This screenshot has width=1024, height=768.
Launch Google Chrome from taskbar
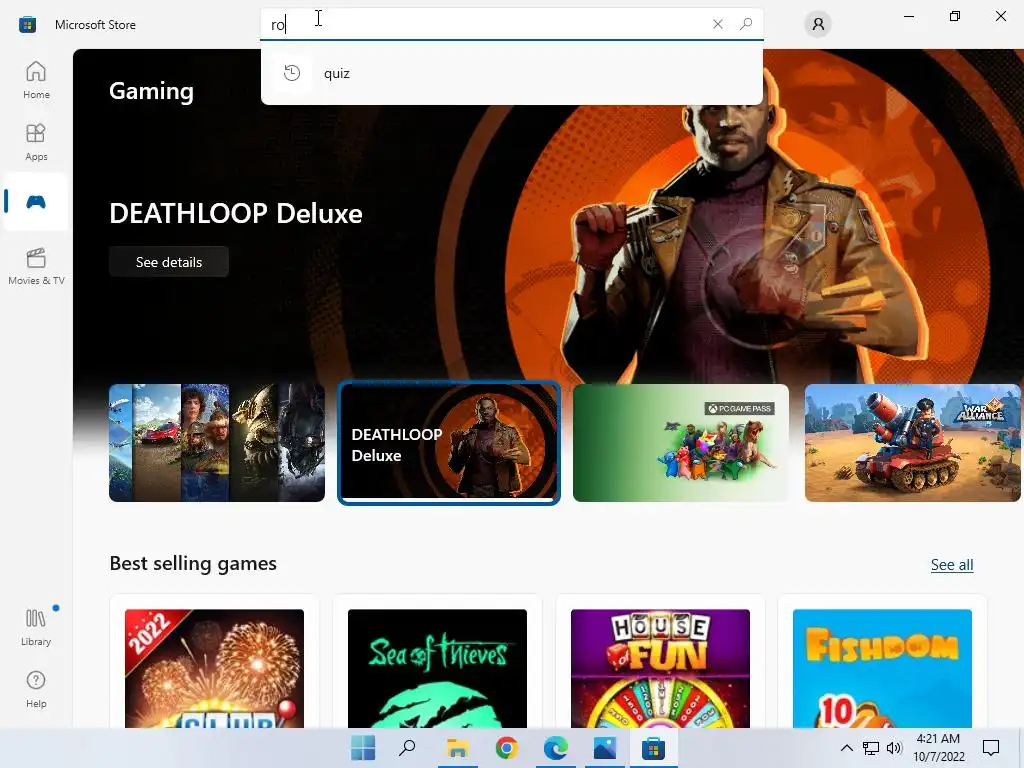pyautogui.click(x=506, y=748)
